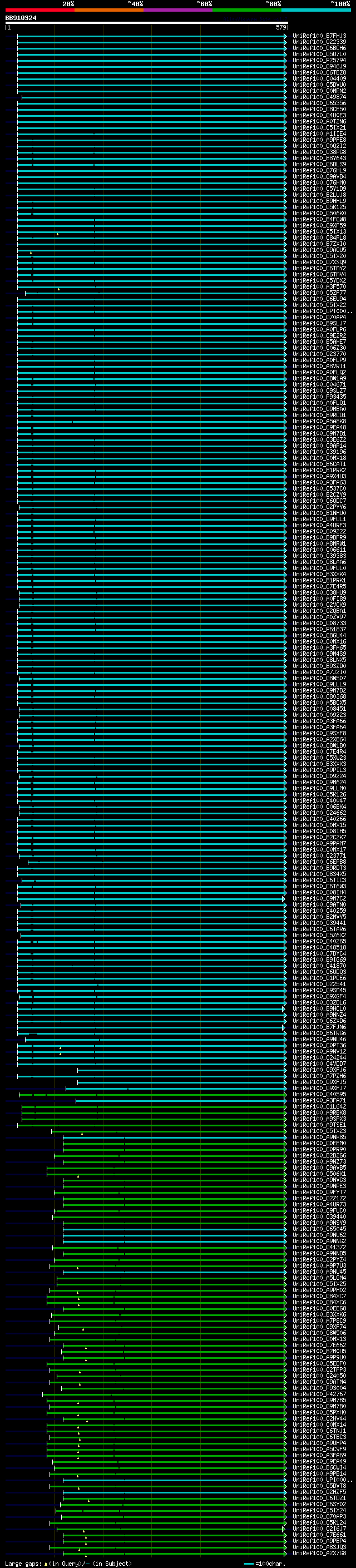Click UniRef100_Q2I6J7 label
Viewport: 356px width, 1568px height.
[x=319, y=1529]
